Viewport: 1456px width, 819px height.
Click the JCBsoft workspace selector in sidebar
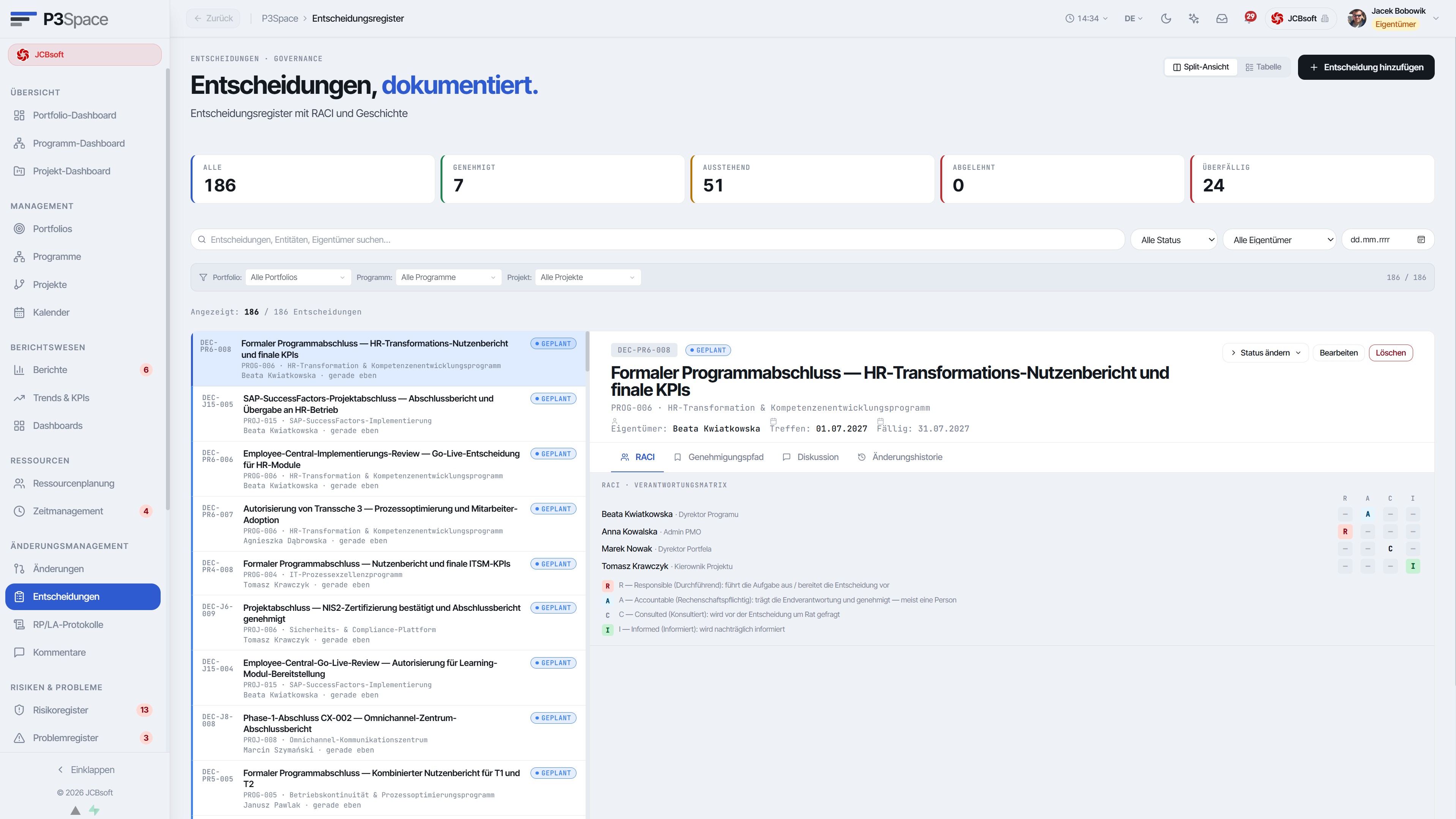[85, 55]
